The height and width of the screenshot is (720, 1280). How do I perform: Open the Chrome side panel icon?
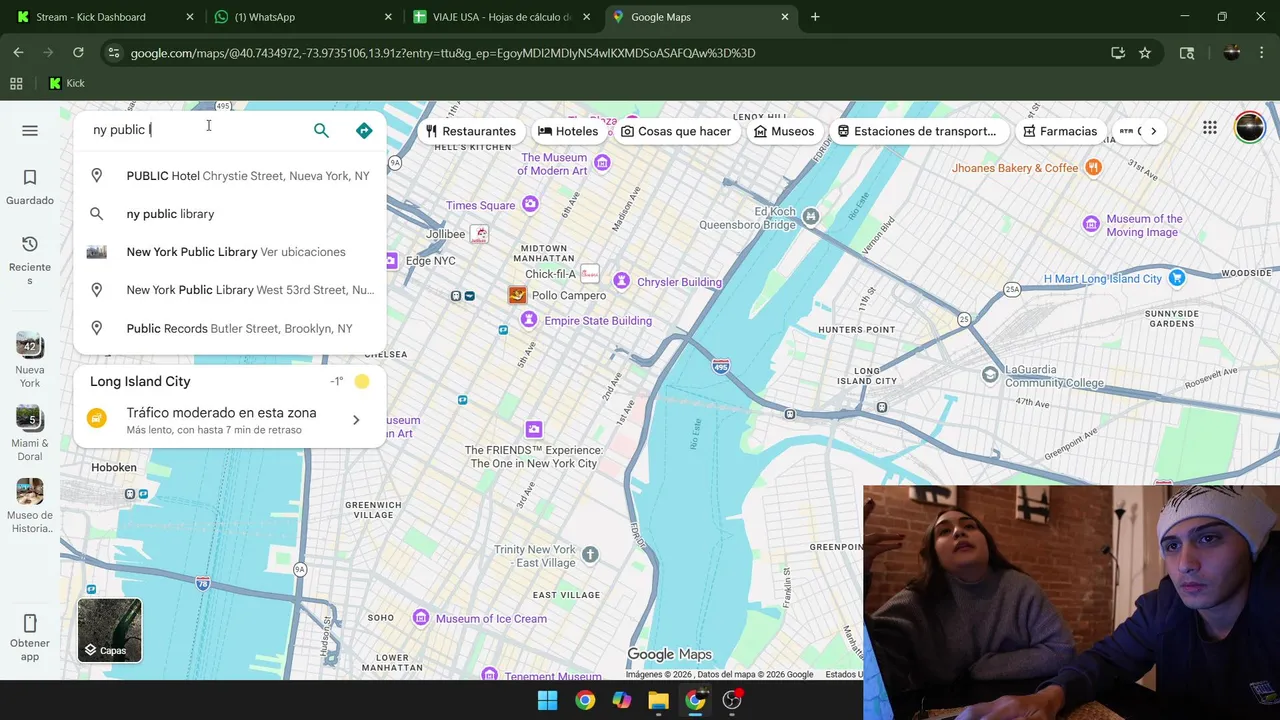[x=1187, y=53]
